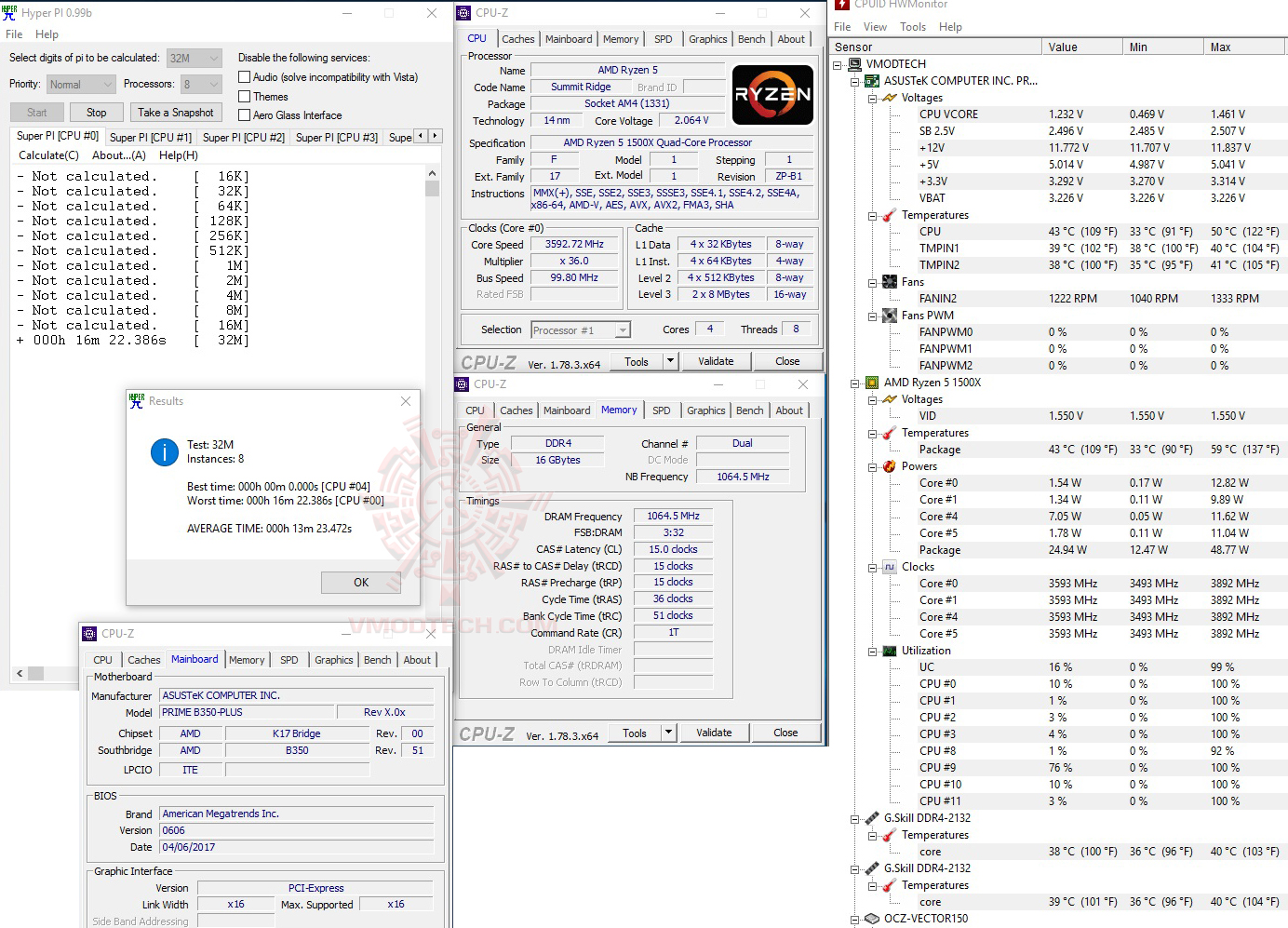This screenshot has height=928, width=1288.
Task: Collapse the Fans PWM tree node
Action: (872, 316)
